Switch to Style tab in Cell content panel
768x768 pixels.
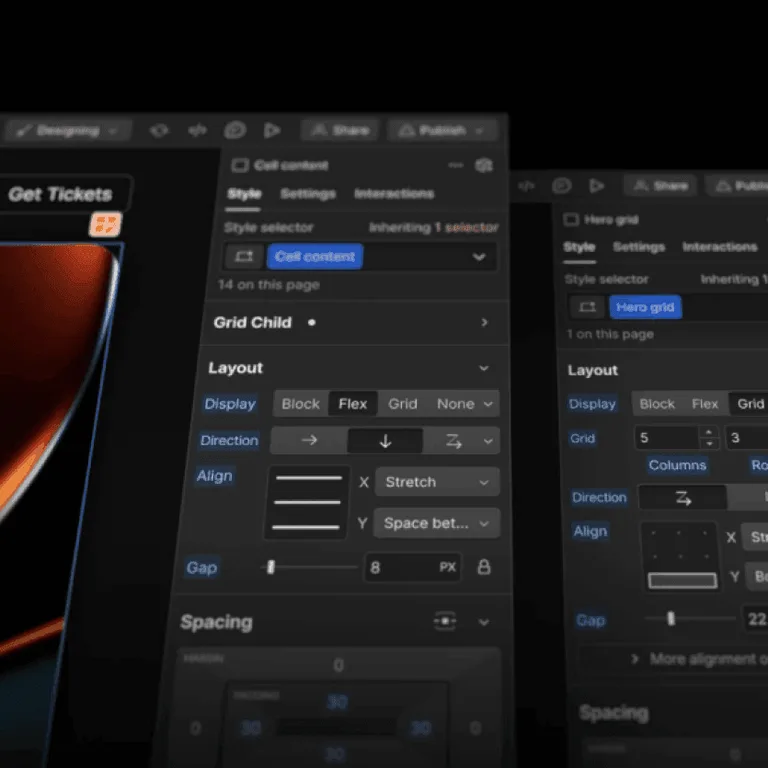tap(244, 194)
